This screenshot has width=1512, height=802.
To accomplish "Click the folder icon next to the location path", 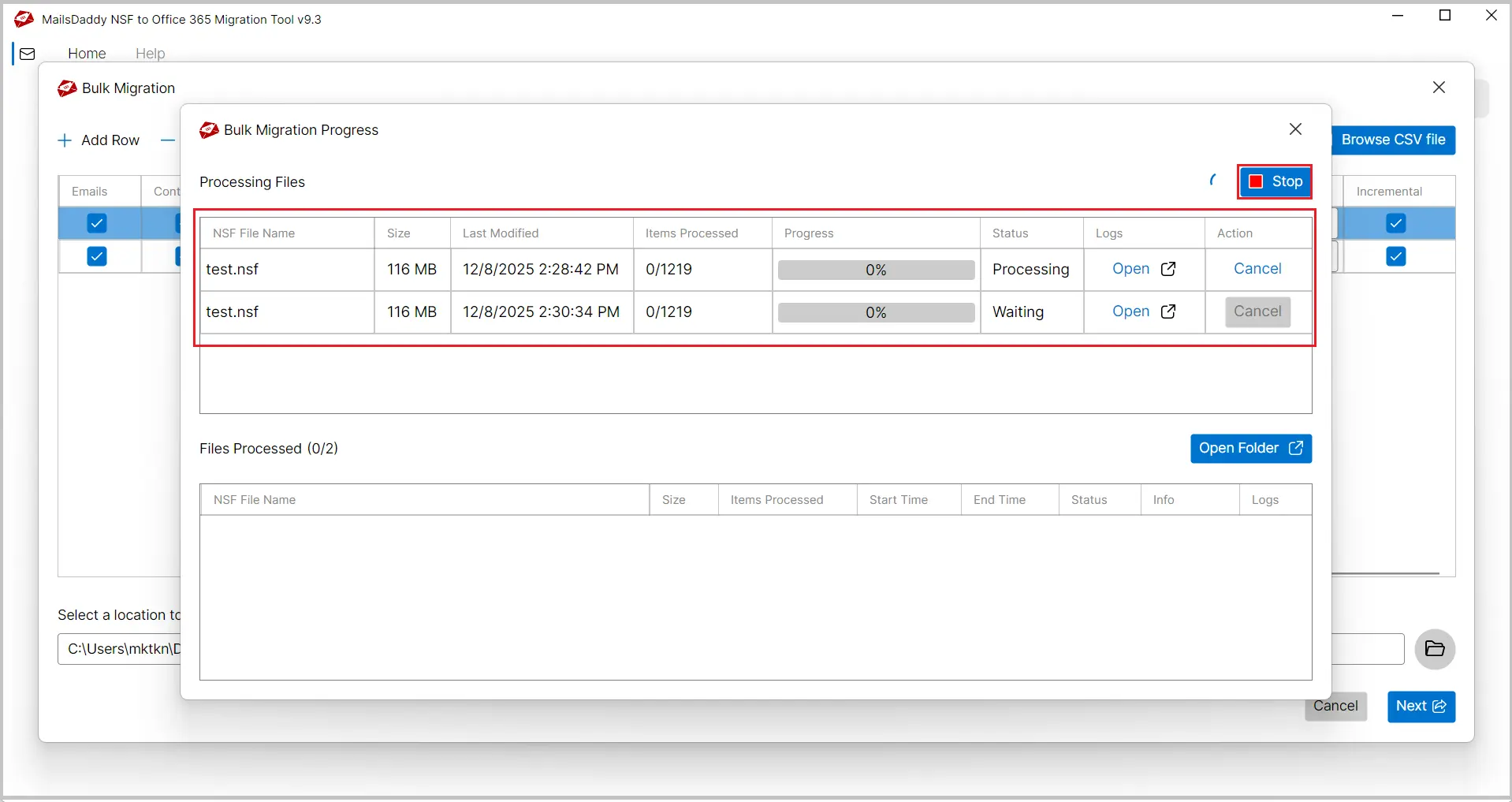I will (1435, 649).
